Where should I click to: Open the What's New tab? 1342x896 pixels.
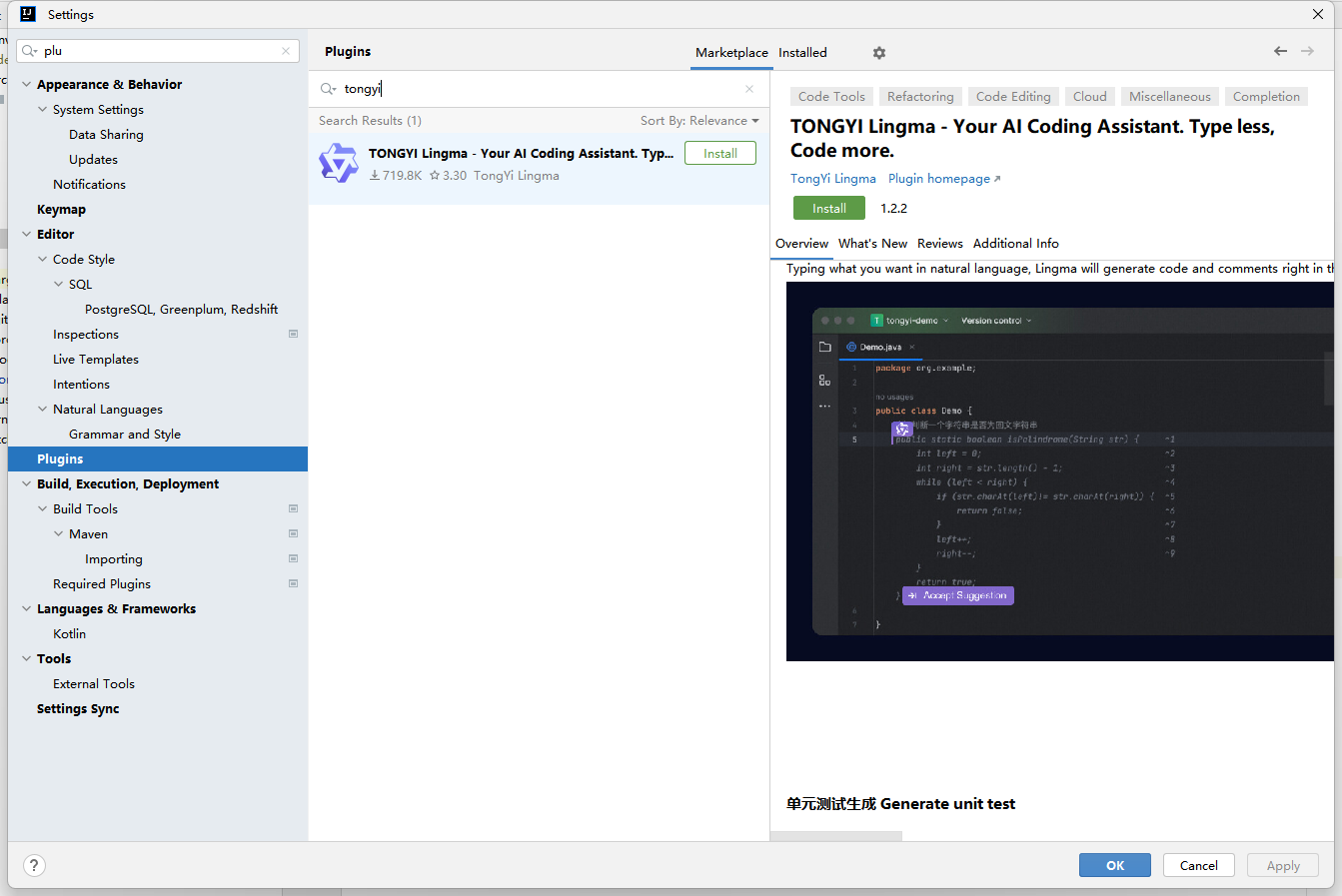click(x=872, y=244)
